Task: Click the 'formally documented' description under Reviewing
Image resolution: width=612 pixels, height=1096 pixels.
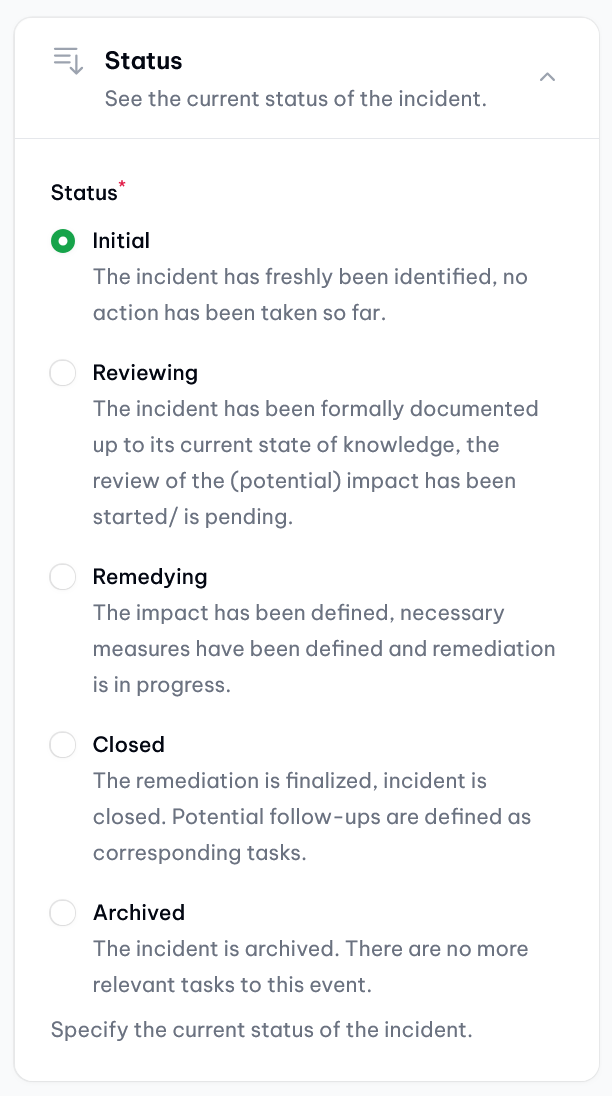Action: pos(316,462)
